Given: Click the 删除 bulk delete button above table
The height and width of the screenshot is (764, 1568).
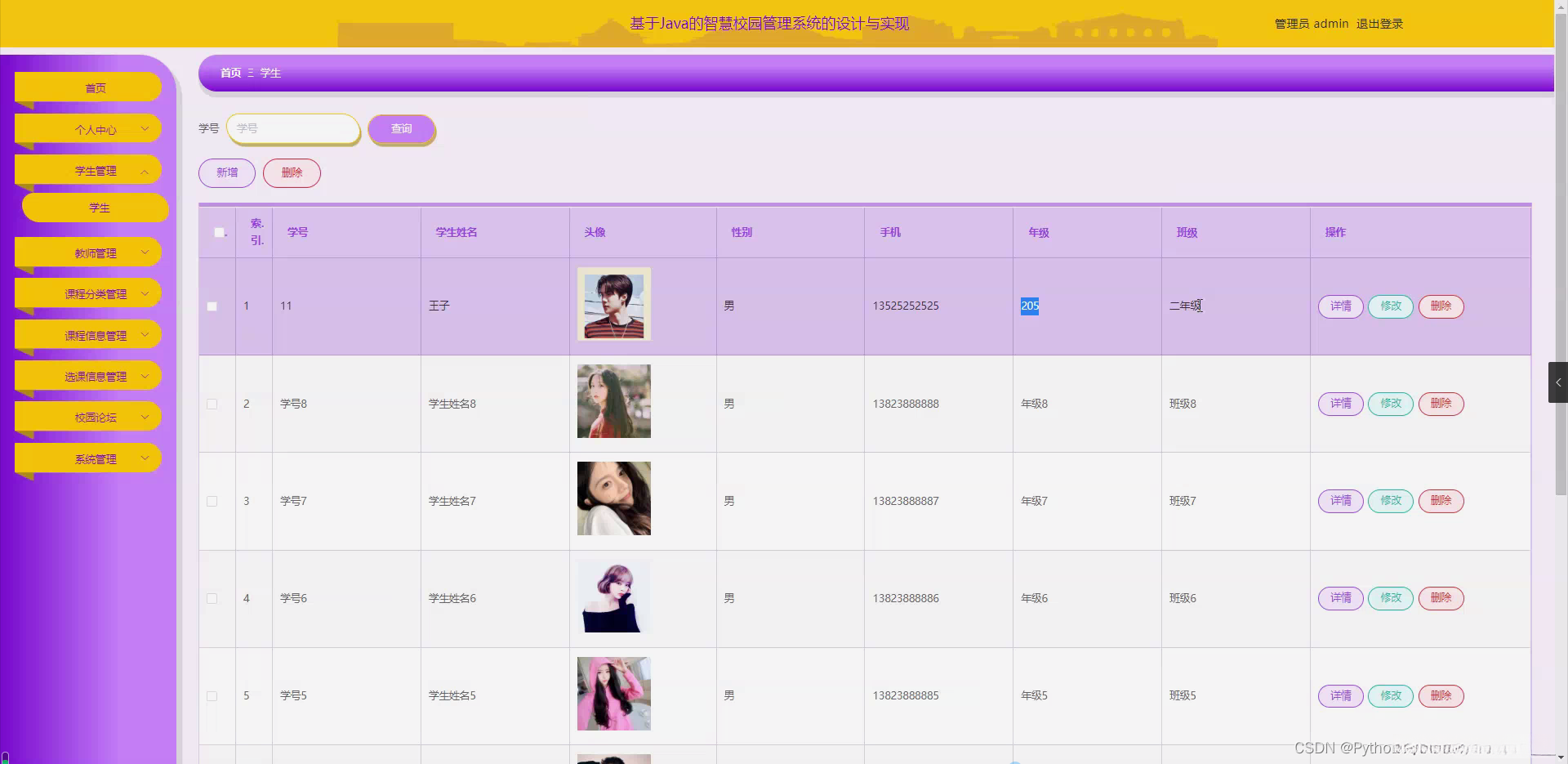Looking at the screenshot, I should [x=292, y=172].
